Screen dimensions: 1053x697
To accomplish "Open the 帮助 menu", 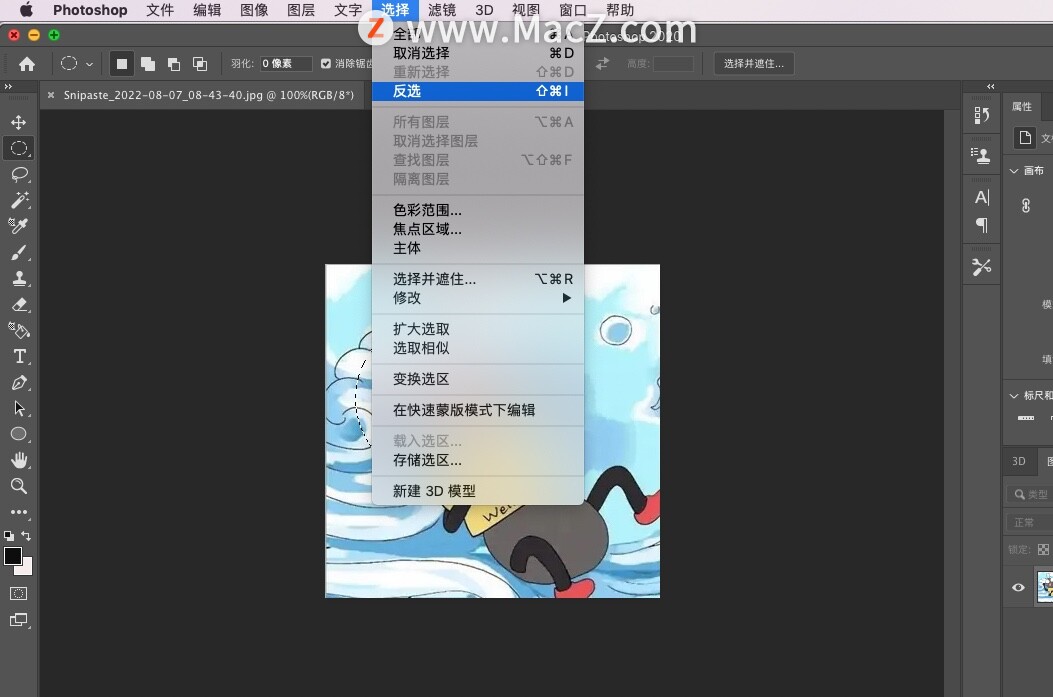I will tap(619, 10).
